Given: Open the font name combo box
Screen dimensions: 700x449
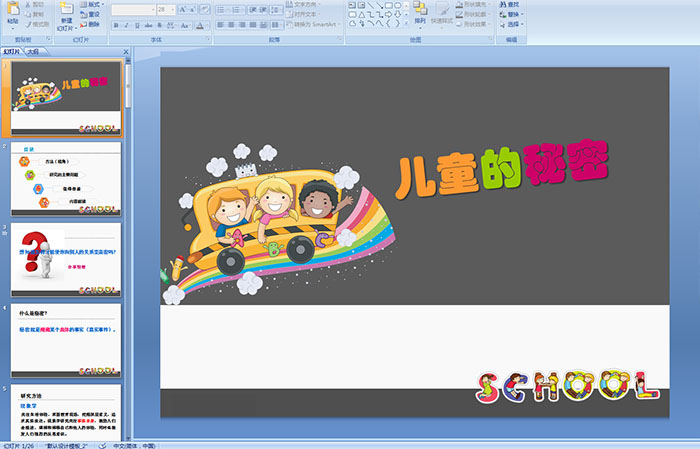Looking at the screenshot, I should click(x=134, y=10).
